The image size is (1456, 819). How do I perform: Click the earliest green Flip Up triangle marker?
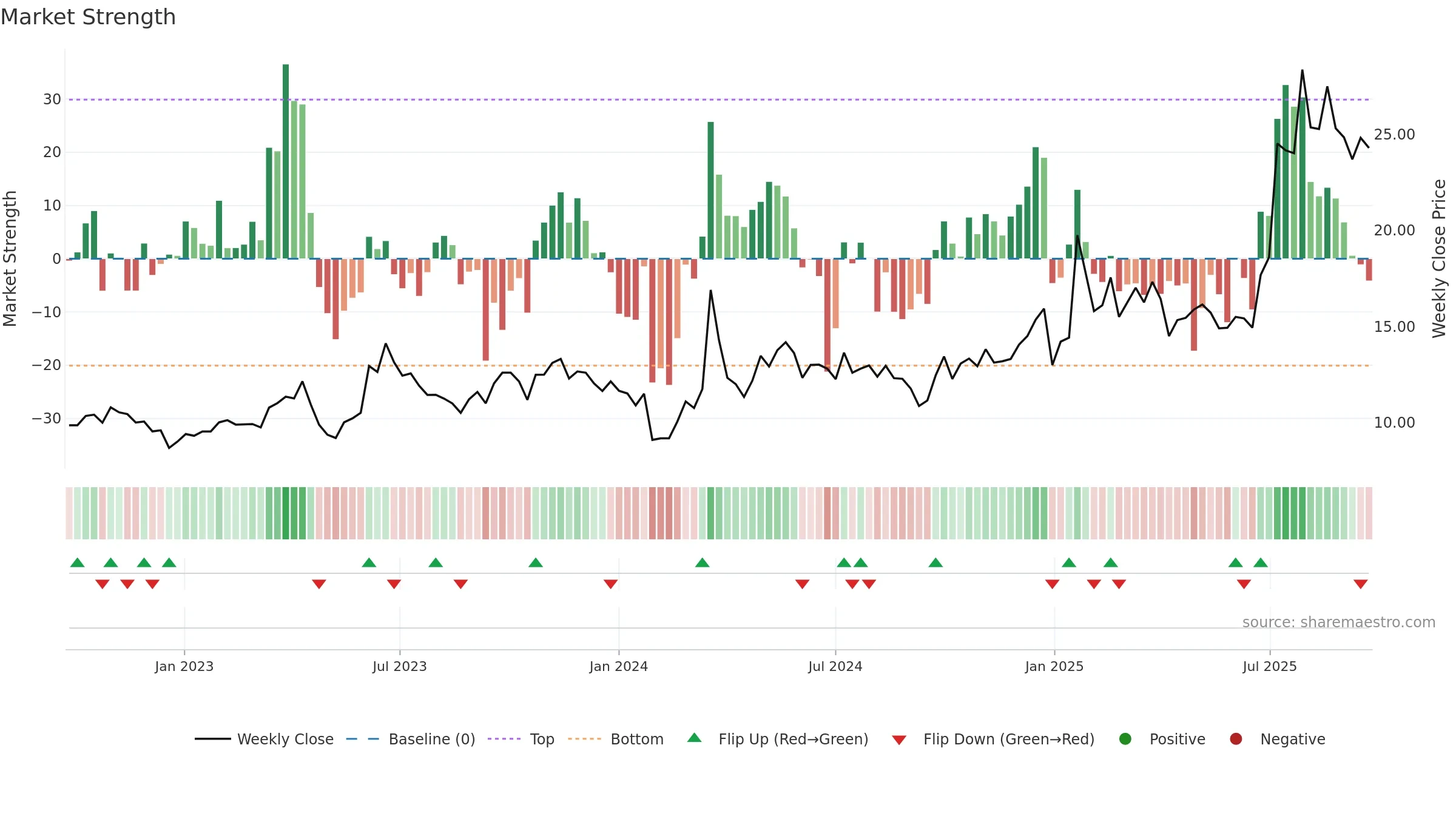coord(78,562)
